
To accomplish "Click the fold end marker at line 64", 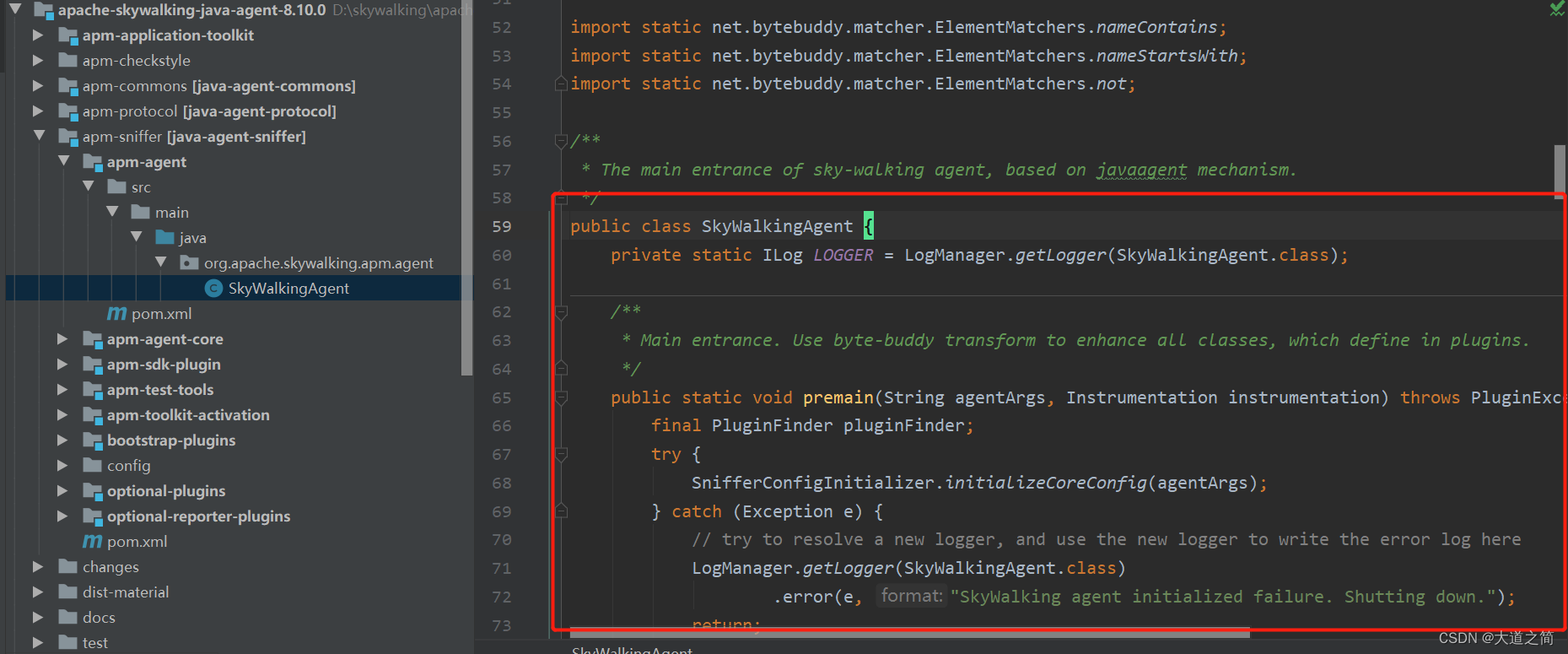I will tap(561, 369).
